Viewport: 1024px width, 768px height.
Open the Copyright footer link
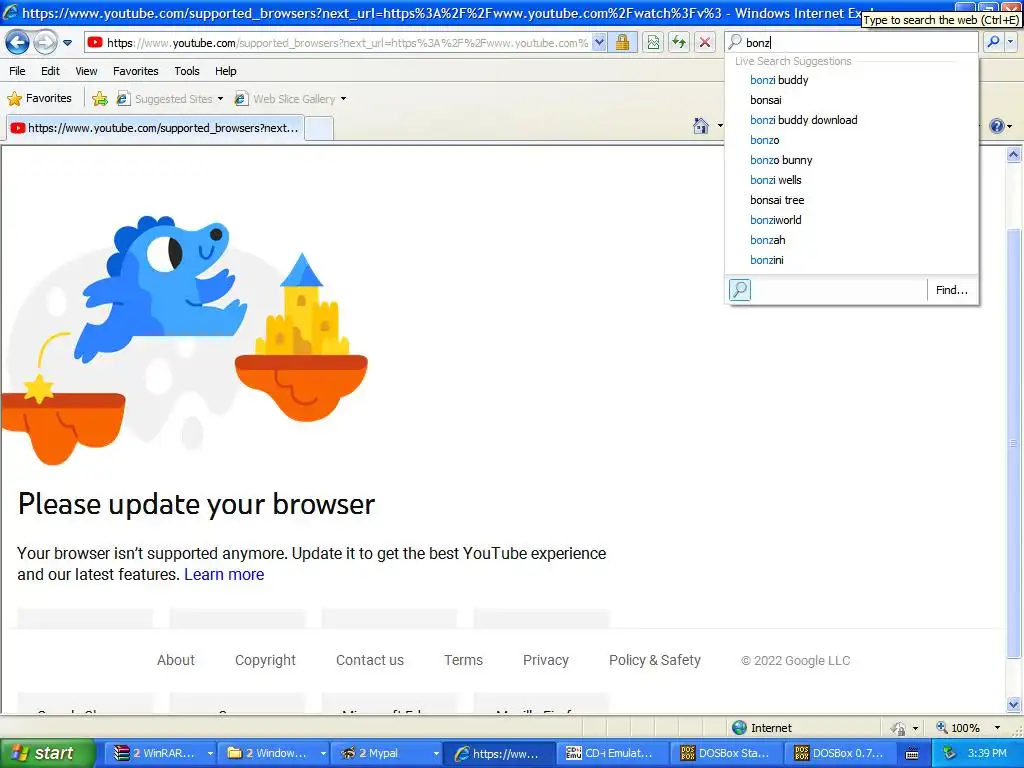click(265, 660)
